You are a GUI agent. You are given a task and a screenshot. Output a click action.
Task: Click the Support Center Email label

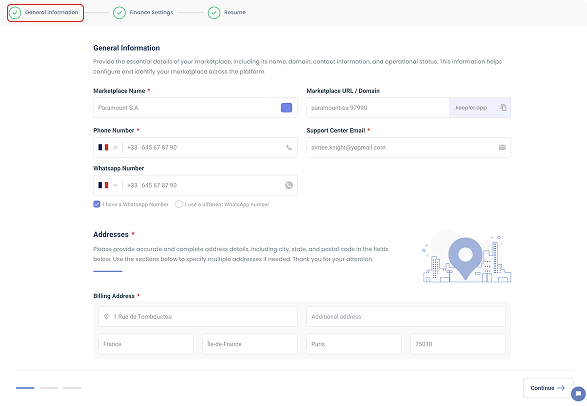tap(336, 131)
